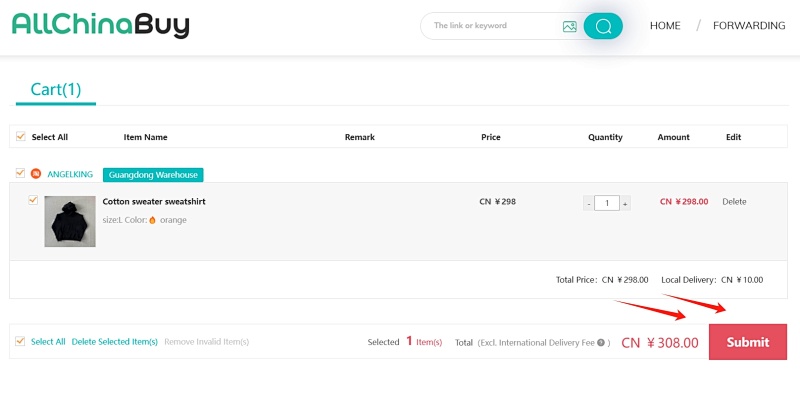Decrease quantity with the minus button
This screenshot has height=405, width=800.
click(589, 204)
